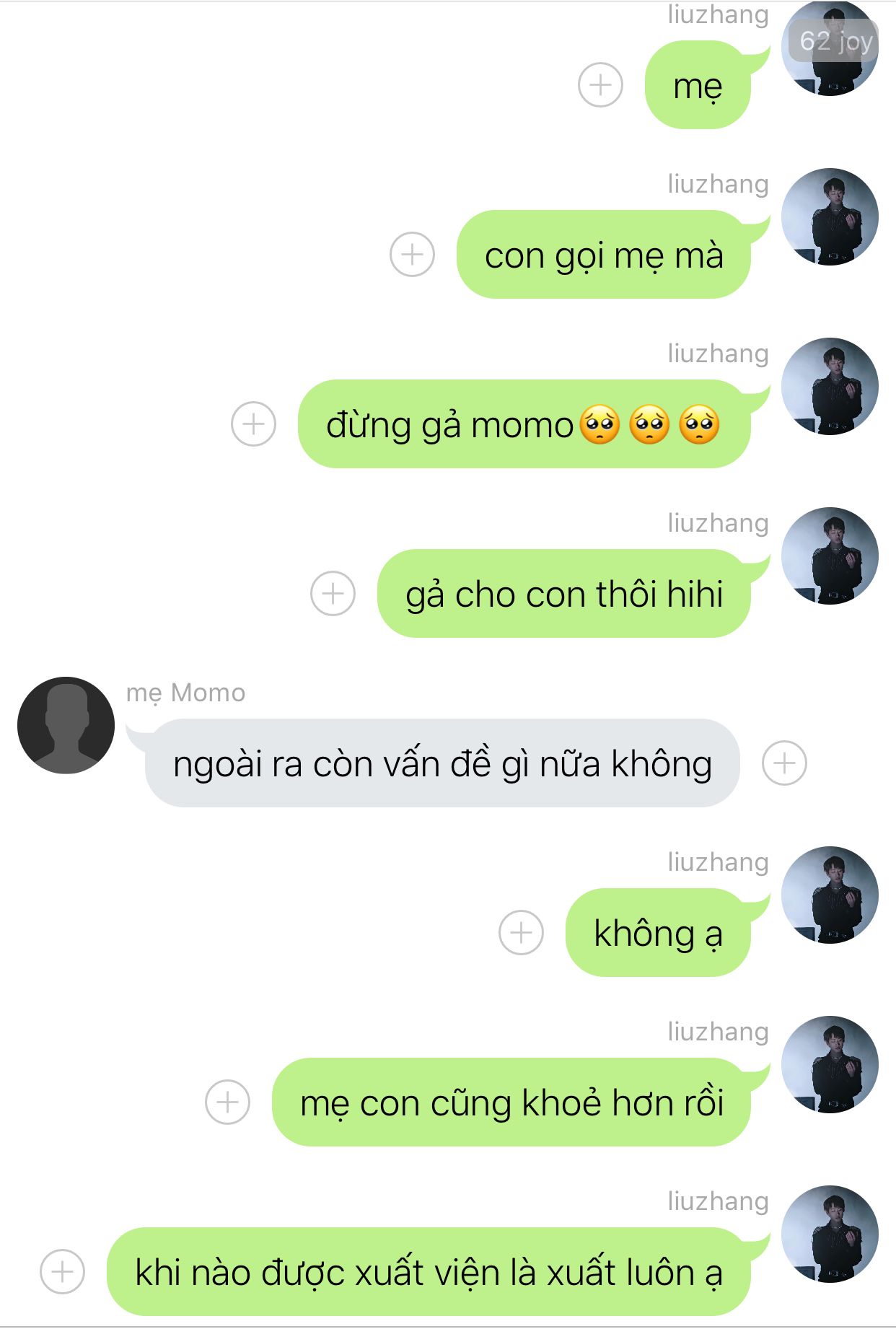
Task: Tap liuzhang name above "không ạ"
Action: [718, 862]
